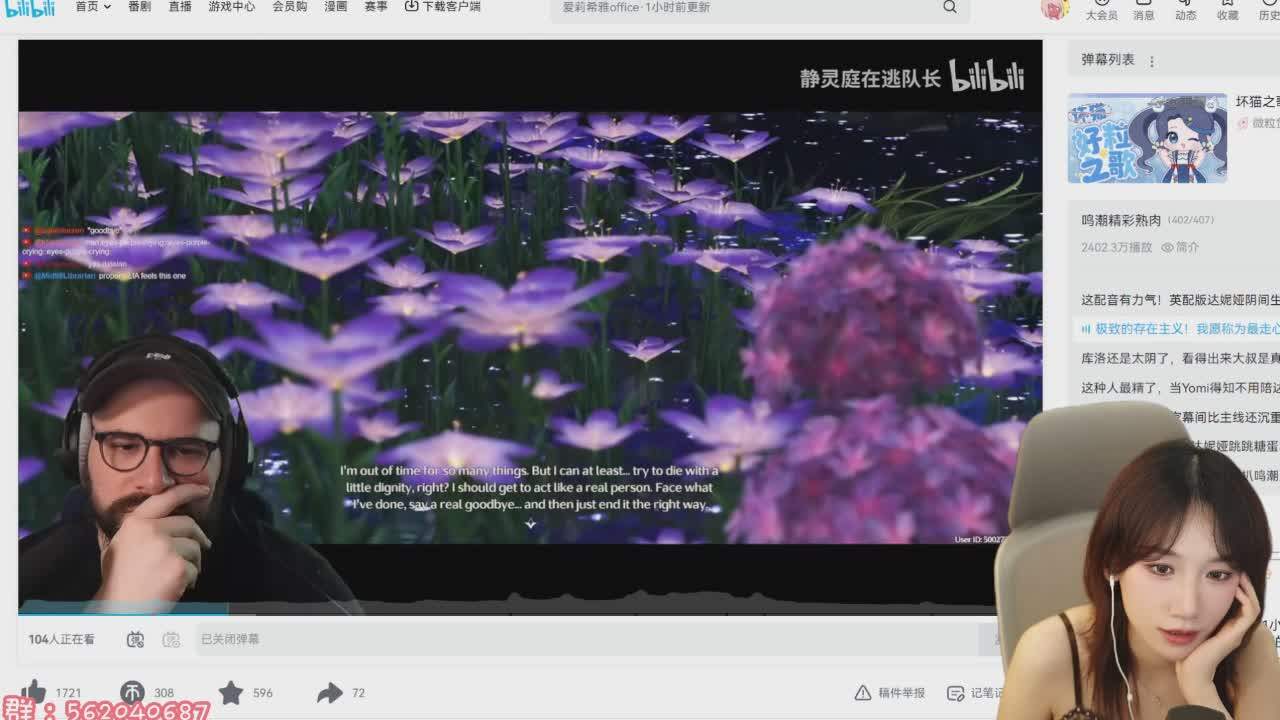Click 下载客户端 download link
Screen dimensions: 1280x720
pyautogui.click(x=443, y=6)
